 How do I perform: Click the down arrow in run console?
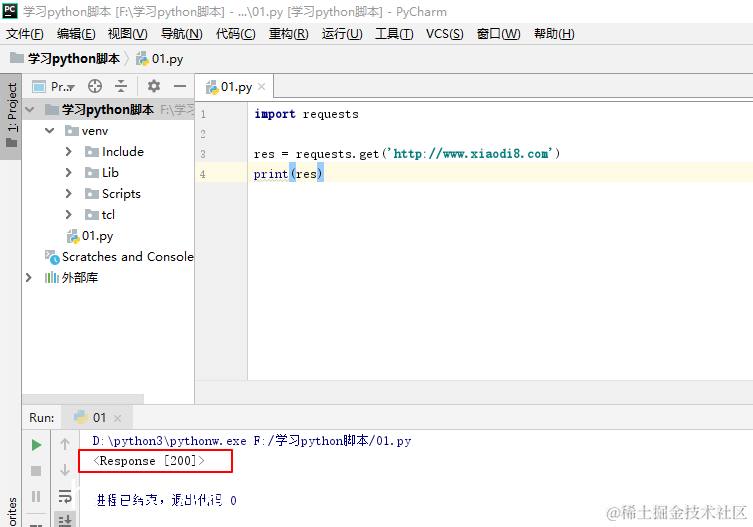click(65, 470)
